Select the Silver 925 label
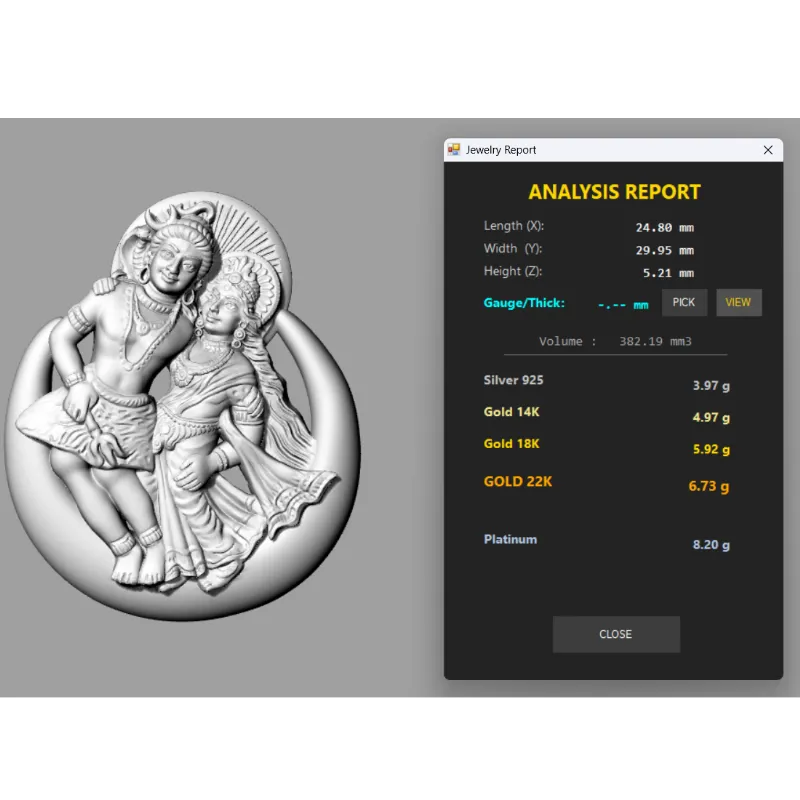800x800 pixels. 514,380
